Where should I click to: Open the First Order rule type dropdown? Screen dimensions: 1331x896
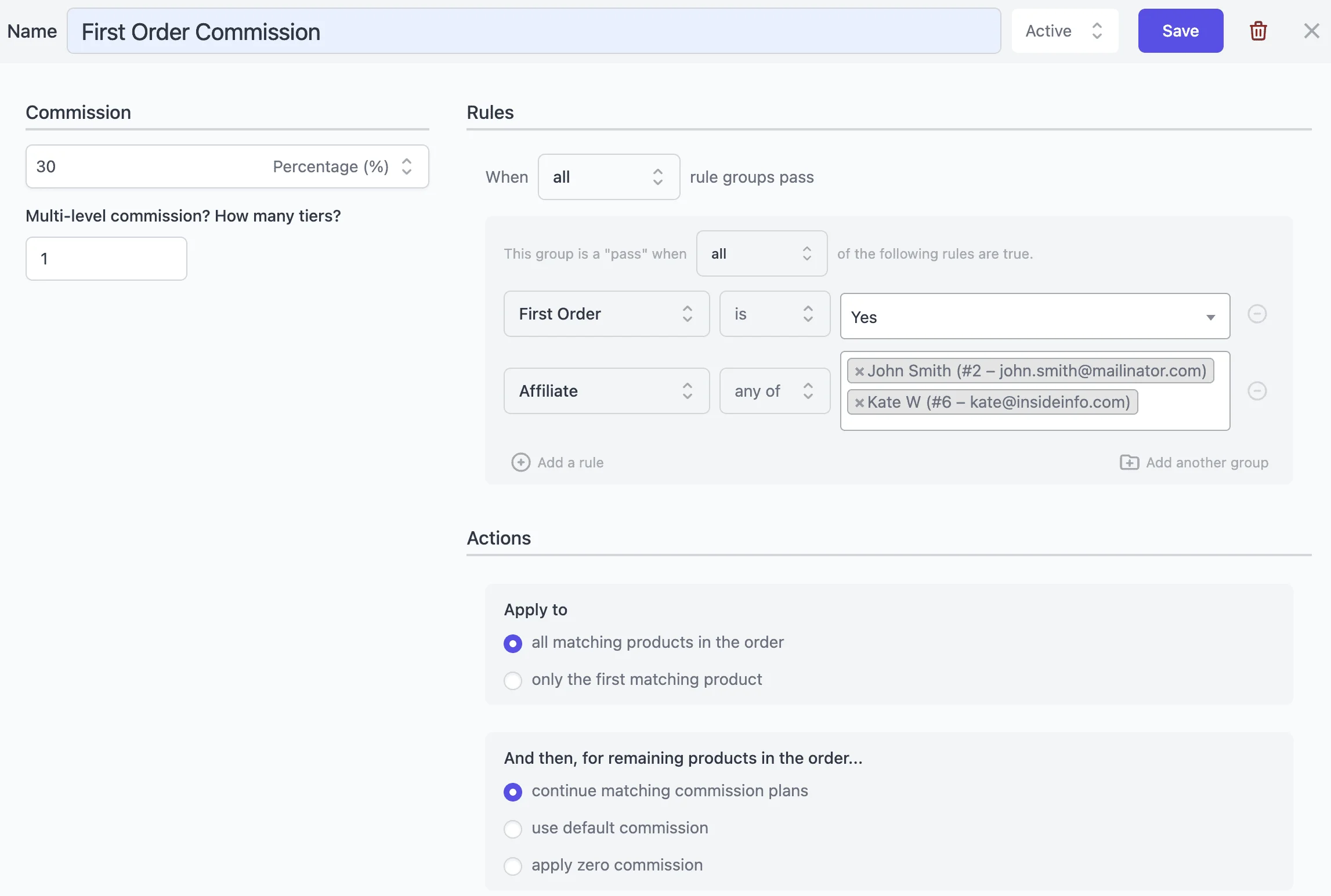[x=606, y=314]
